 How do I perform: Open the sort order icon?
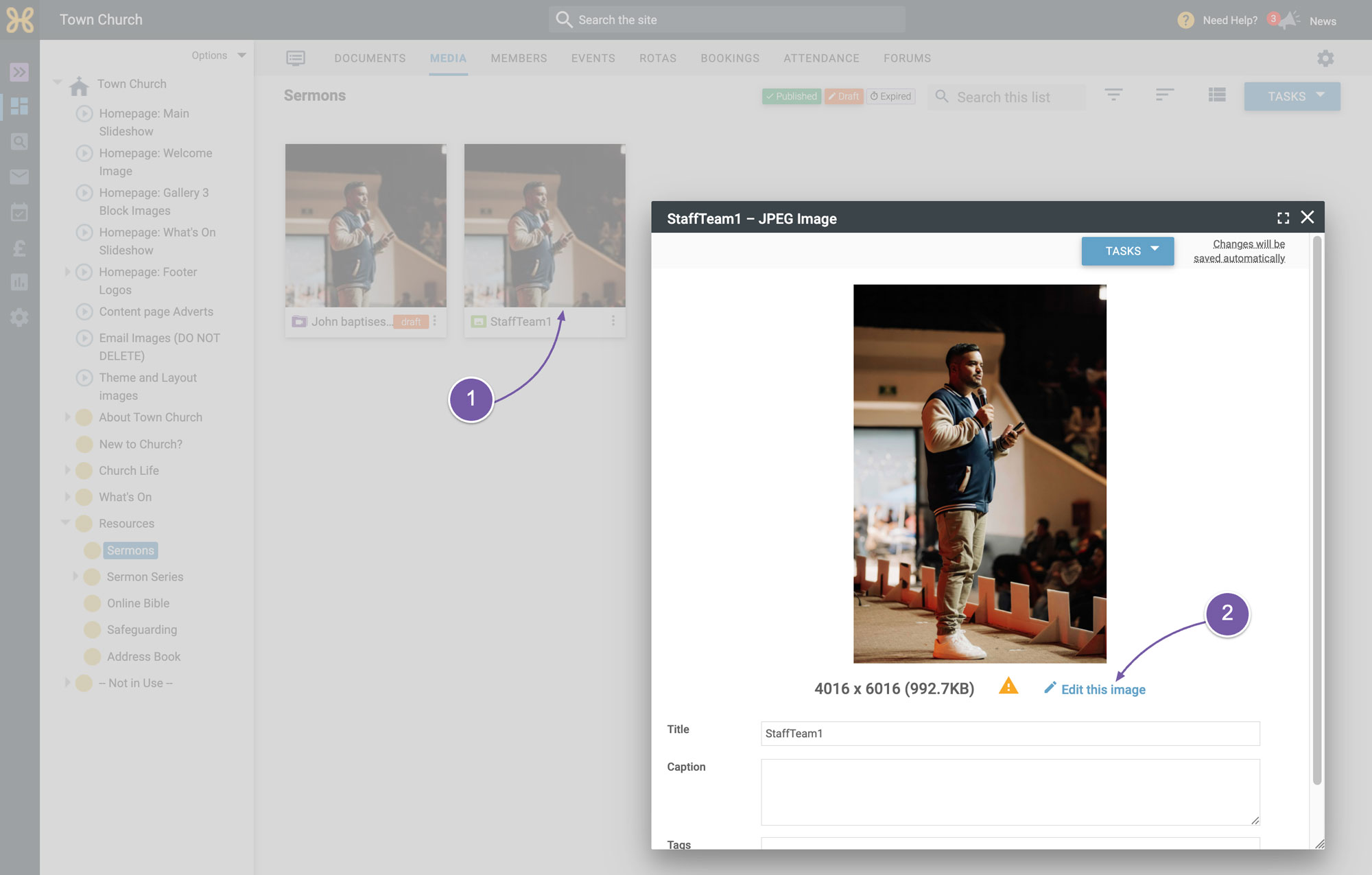(x=1164, y=95)
